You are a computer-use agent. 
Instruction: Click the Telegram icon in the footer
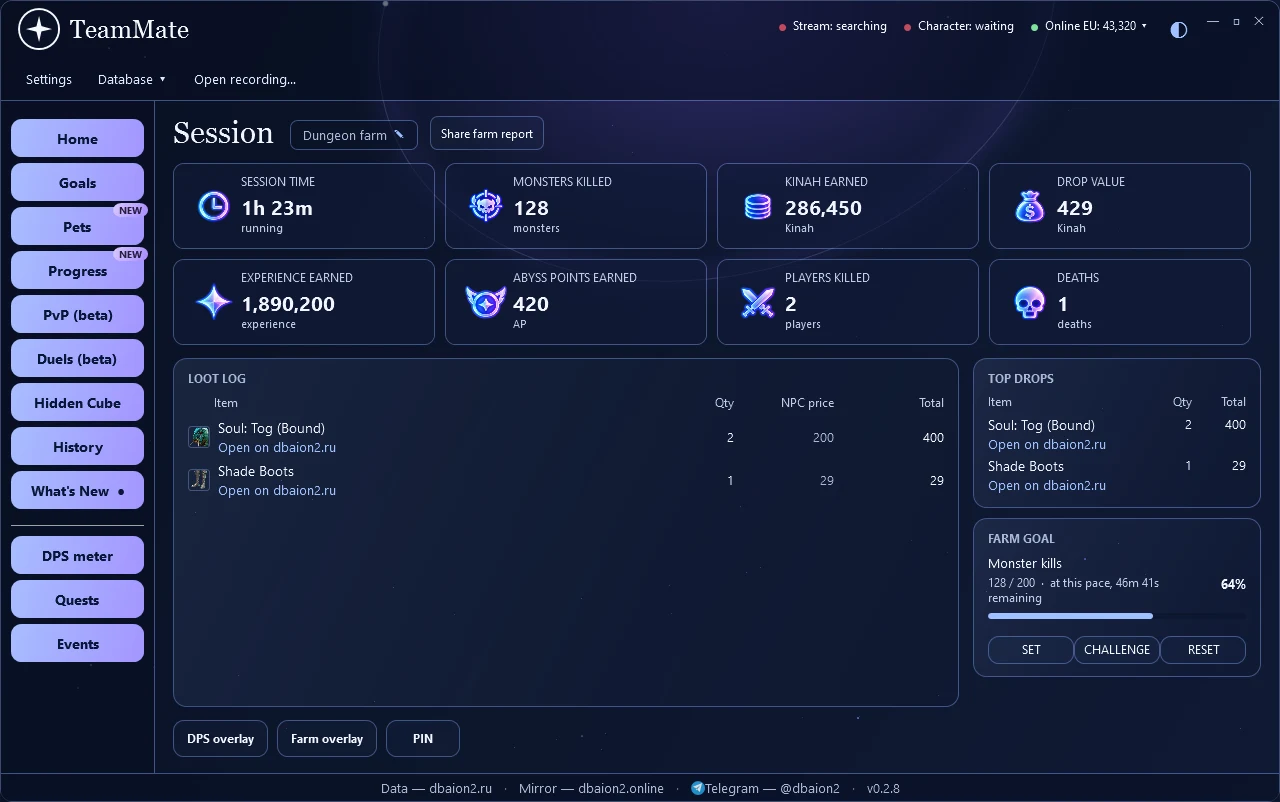pyautogui.click(x=697, y=788)
